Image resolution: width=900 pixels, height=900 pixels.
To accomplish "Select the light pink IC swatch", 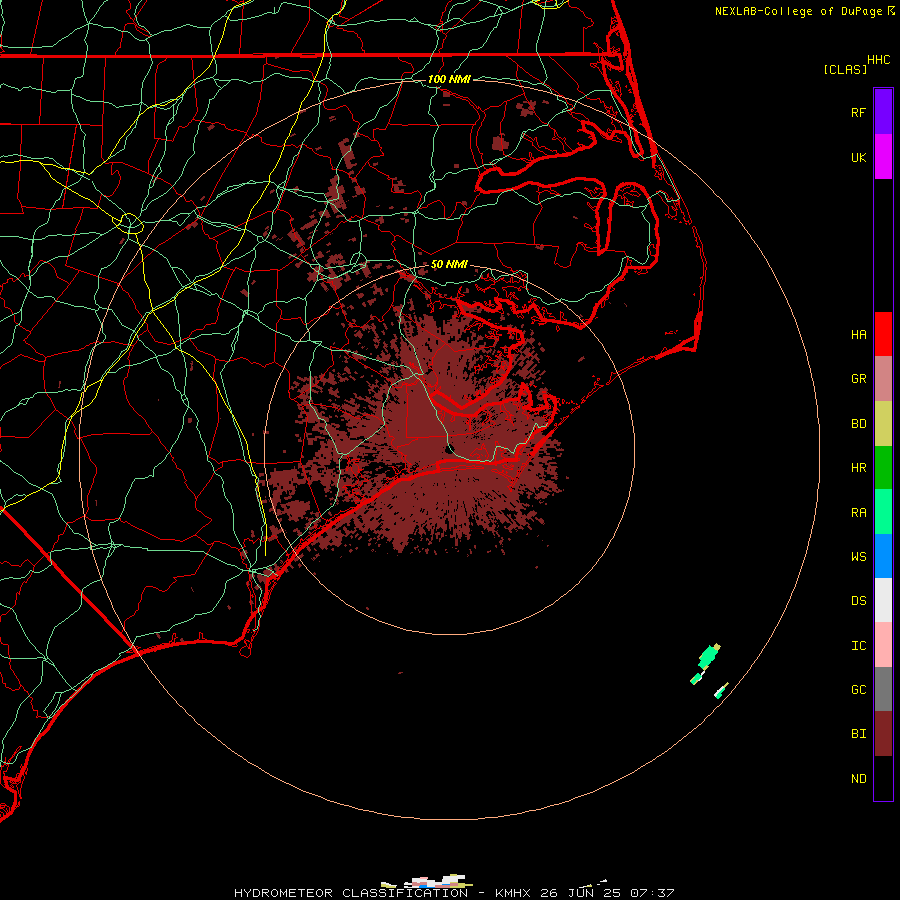I will pos(883,645).
